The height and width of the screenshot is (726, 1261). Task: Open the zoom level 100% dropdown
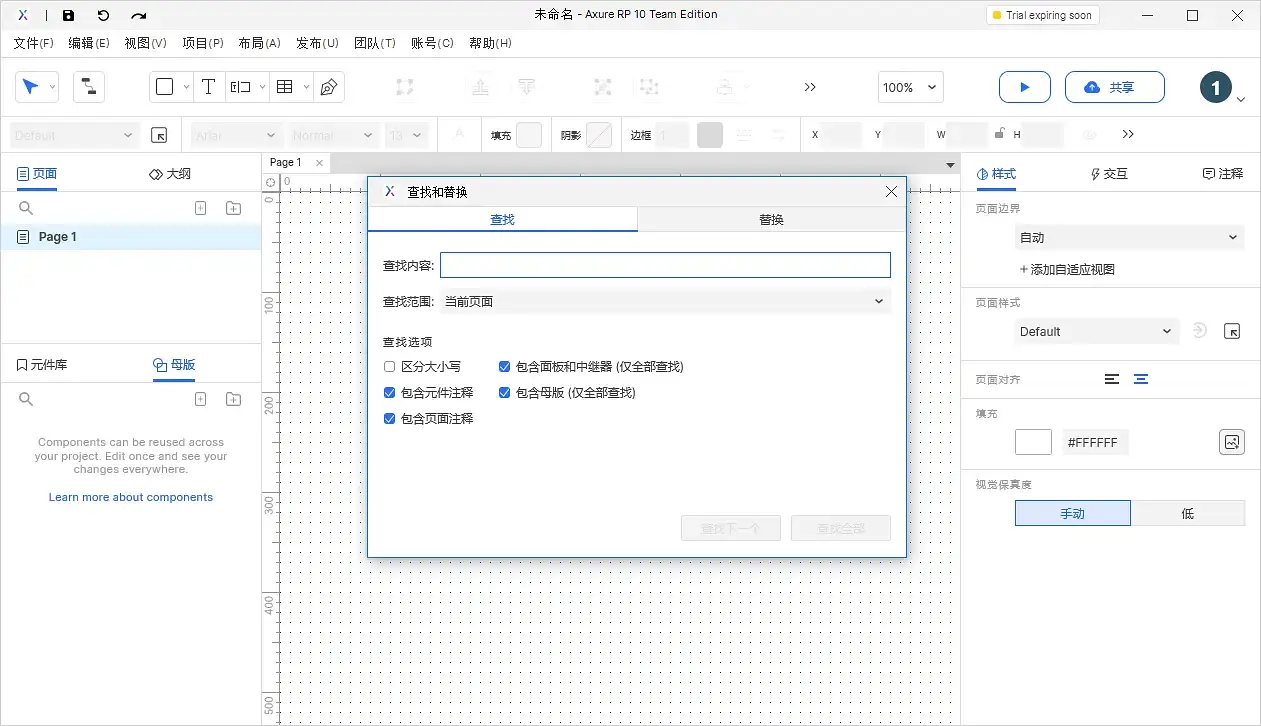click(909, 87)
